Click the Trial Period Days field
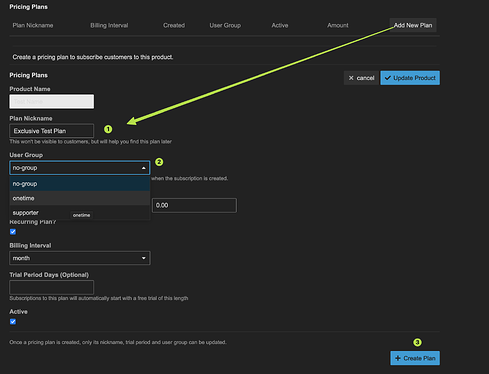This screenshot has width=489, height=374. [x=52, y=287]
